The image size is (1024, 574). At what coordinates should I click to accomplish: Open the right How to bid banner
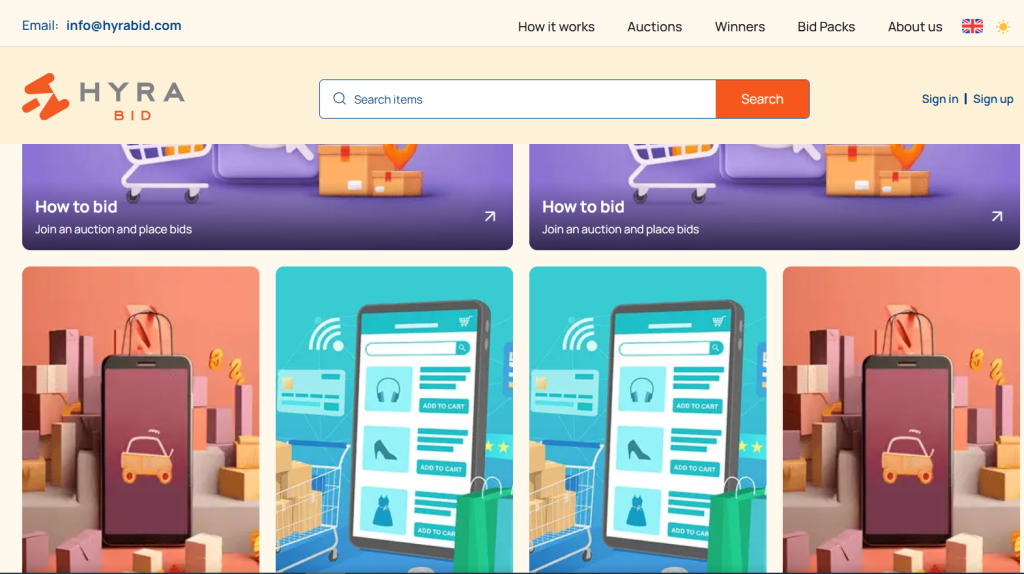774,197
